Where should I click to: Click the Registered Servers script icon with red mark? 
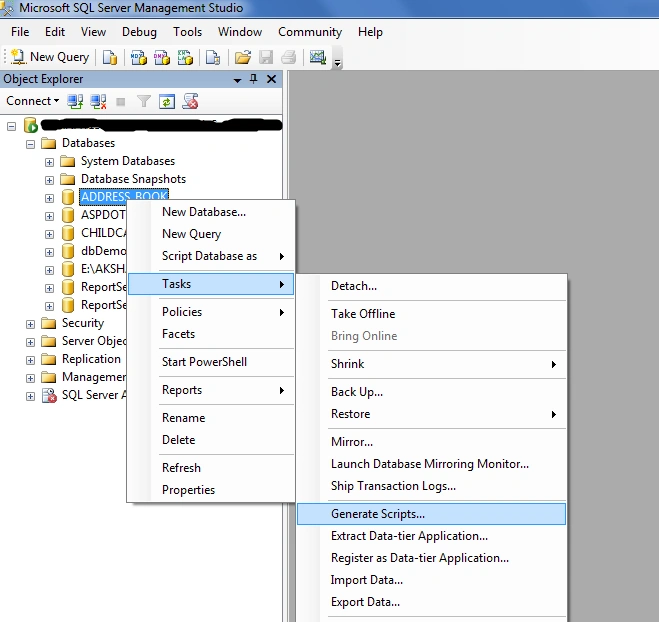click(x=190, y=101)
